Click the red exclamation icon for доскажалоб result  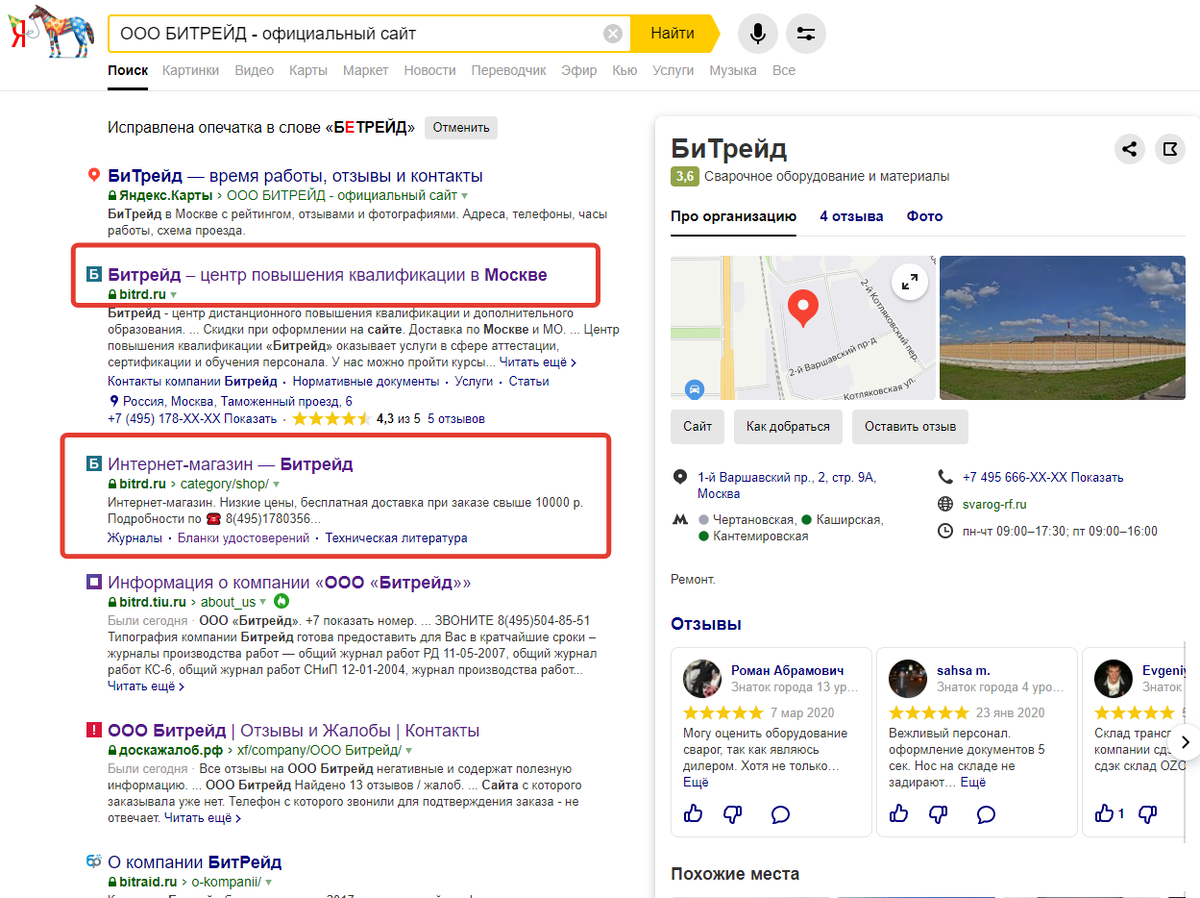pos(94,731)
